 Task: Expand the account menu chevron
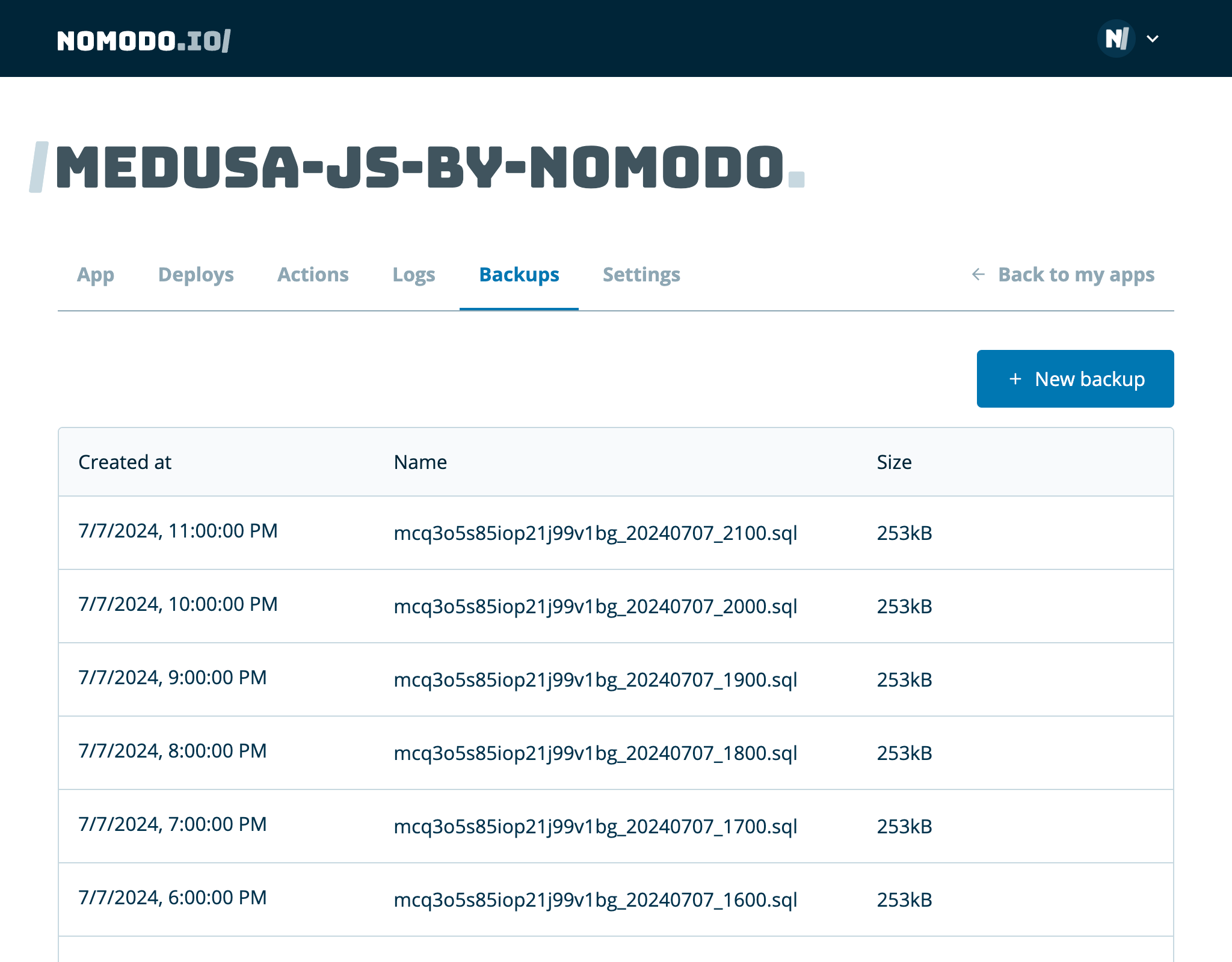point(1153,39)
